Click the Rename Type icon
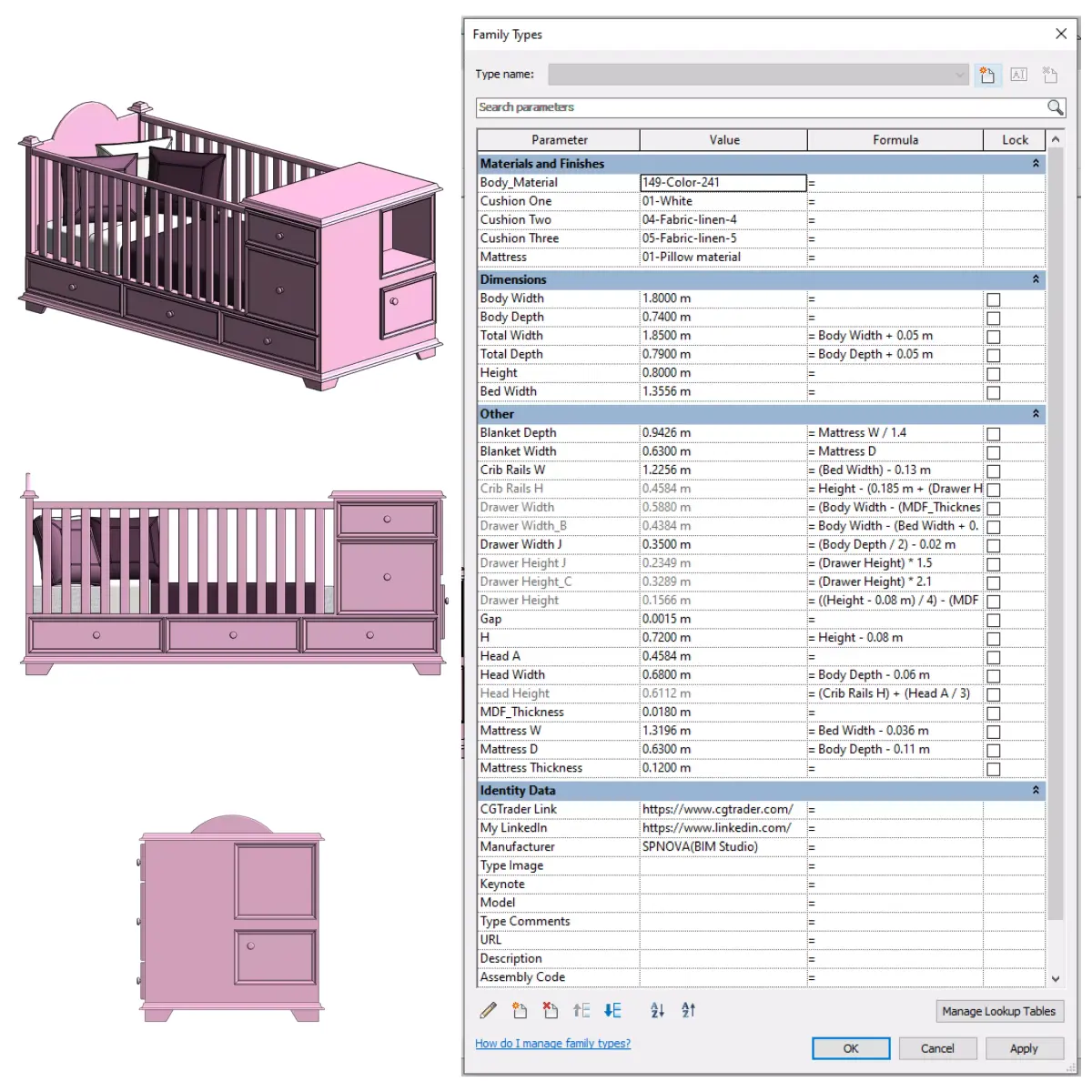This screenshot has width=1092, height=1092. [x=1018, y=75]
